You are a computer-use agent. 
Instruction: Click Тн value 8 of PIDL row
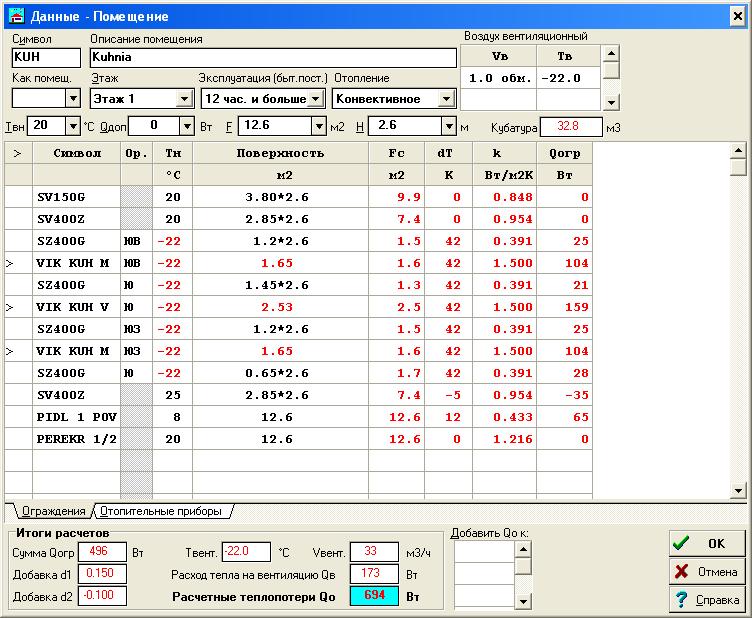pyautogui.click(x=173, y=417)
